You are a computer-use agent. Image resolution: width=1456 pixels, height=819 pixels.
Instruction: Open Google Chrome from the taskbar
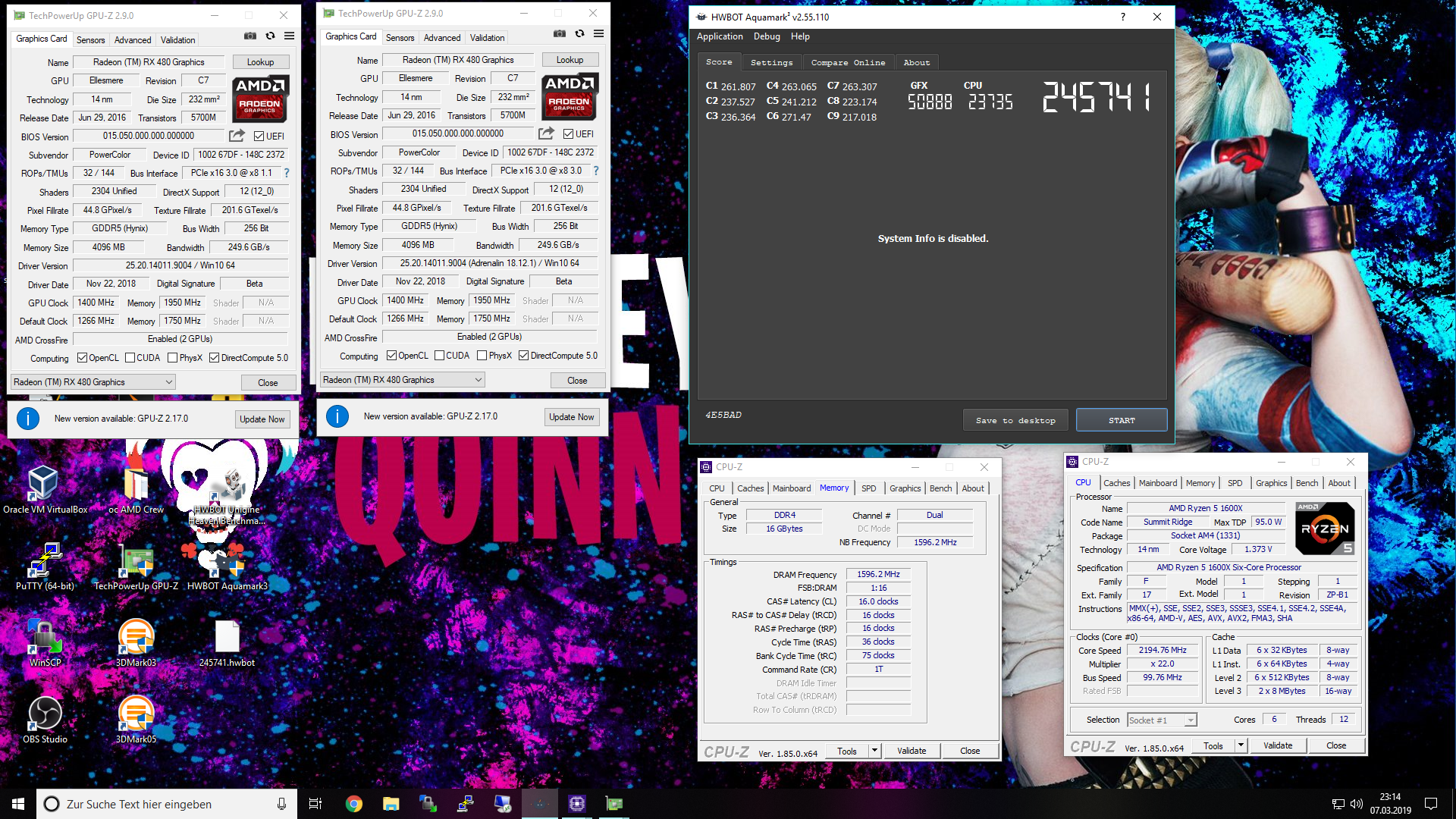coord(353,804)
